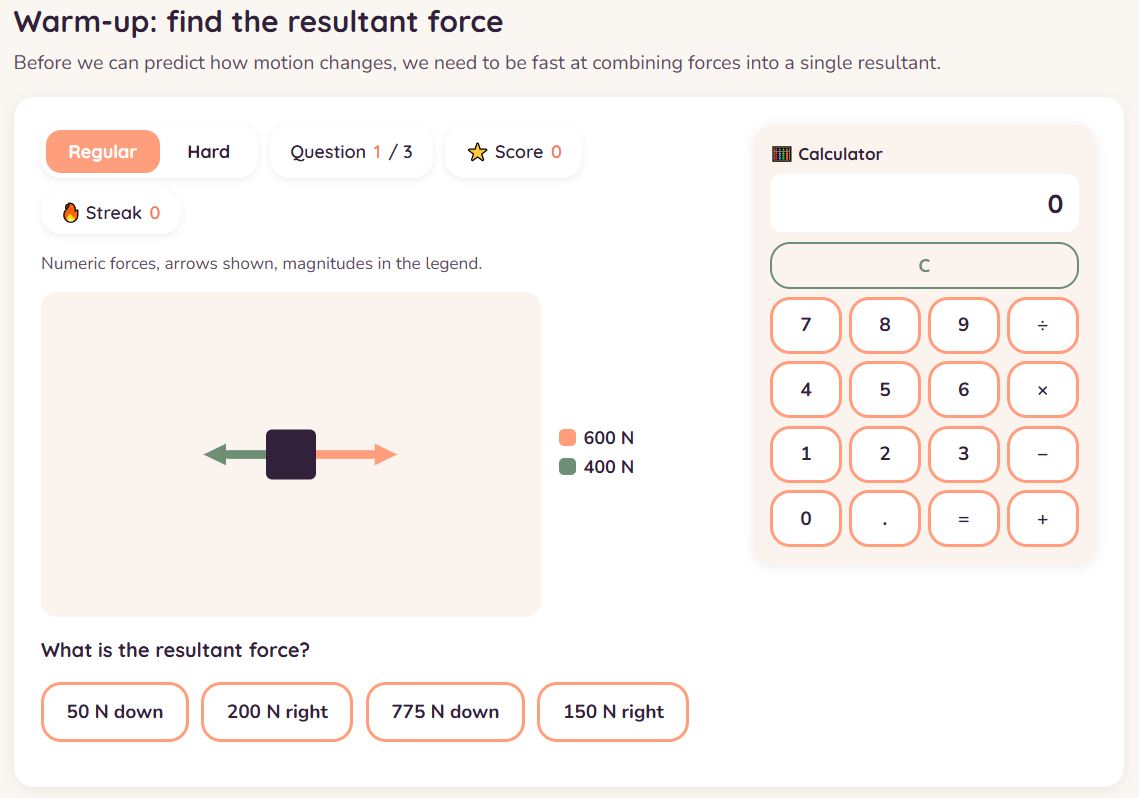Click the divide operator key
1139x798 pixels.
[1042, 325]
